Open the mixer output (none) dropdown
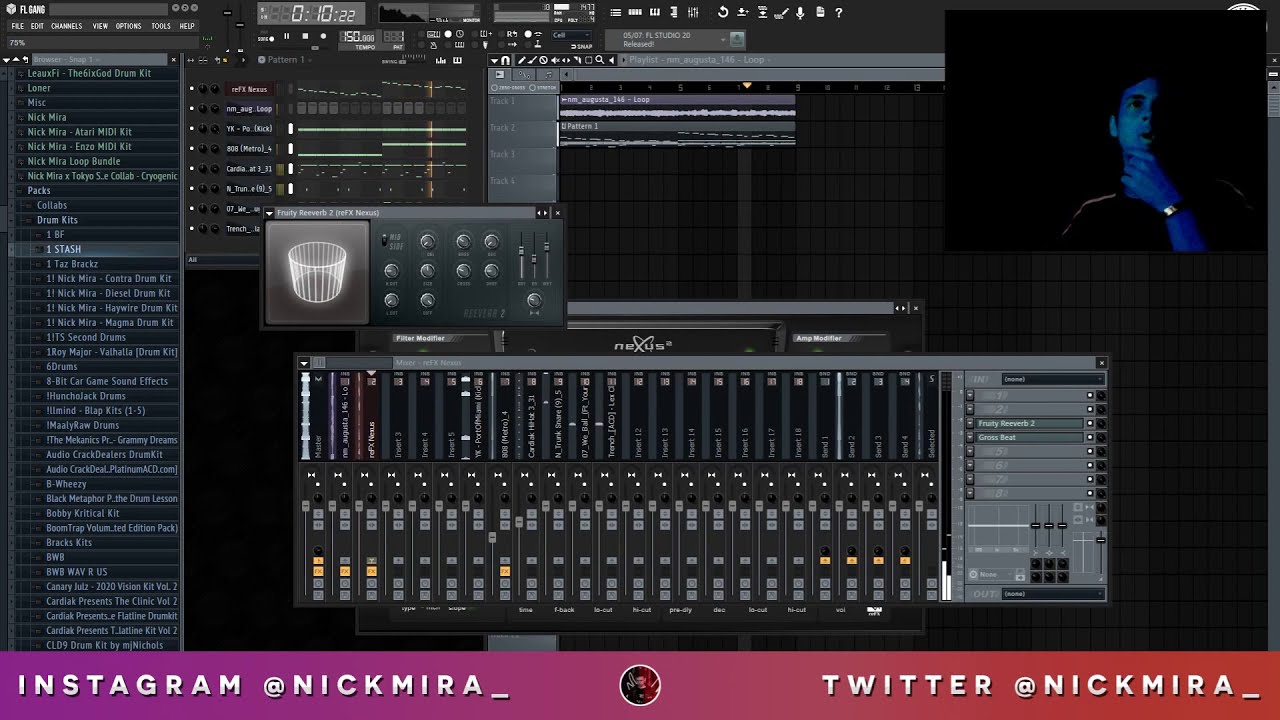The image size is (1280, 720). point(1053,594)
